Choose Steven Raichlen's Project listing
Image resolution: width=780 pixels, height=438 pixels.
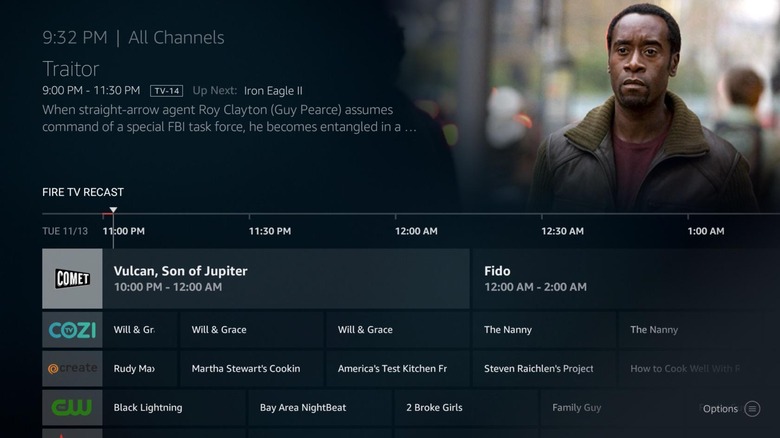544,369
